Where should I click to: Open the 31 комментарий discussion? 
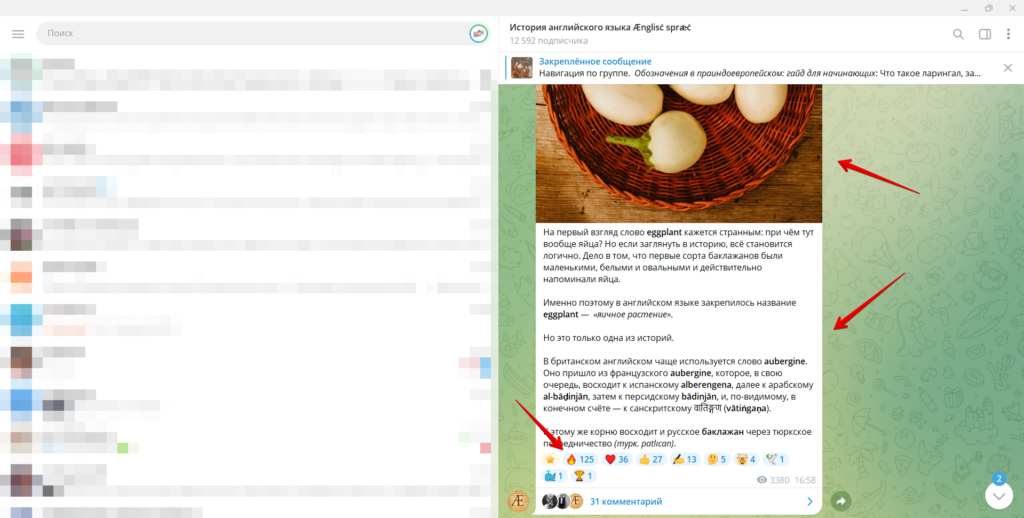click(626, 502)
